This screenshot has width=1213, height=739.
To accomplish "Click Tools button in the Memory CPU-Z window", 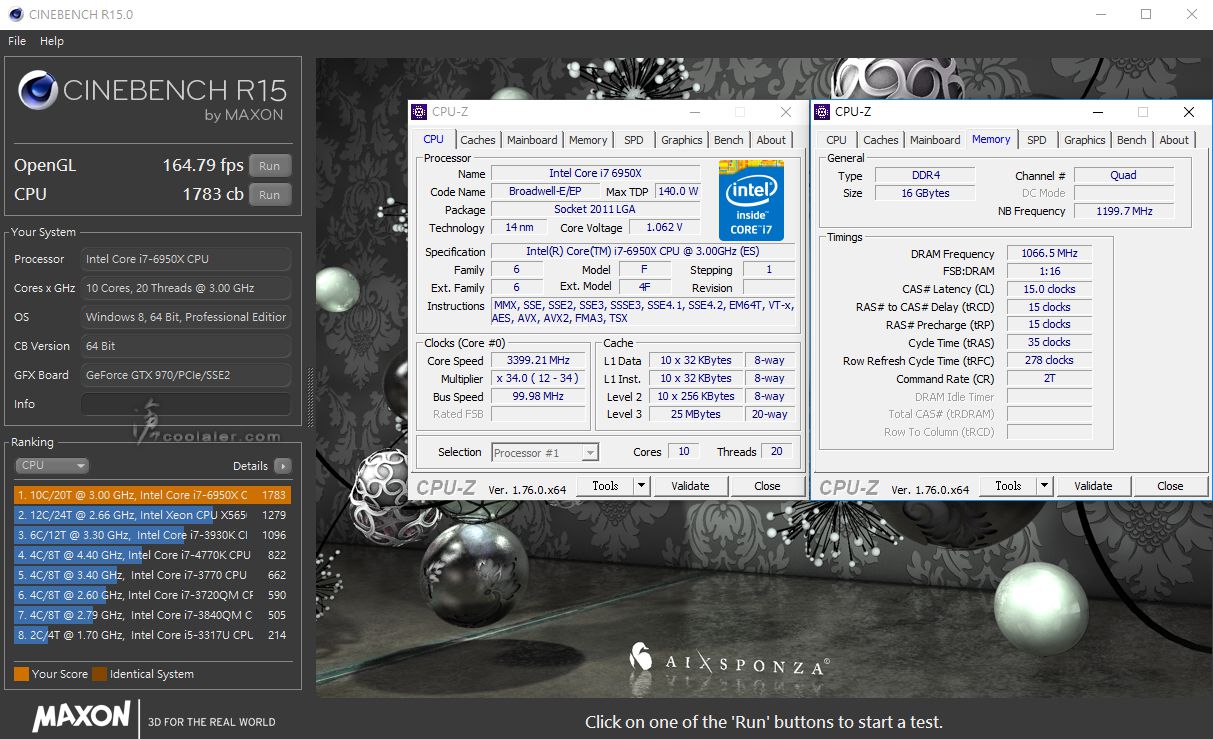I will click(x=1008, y=486).
